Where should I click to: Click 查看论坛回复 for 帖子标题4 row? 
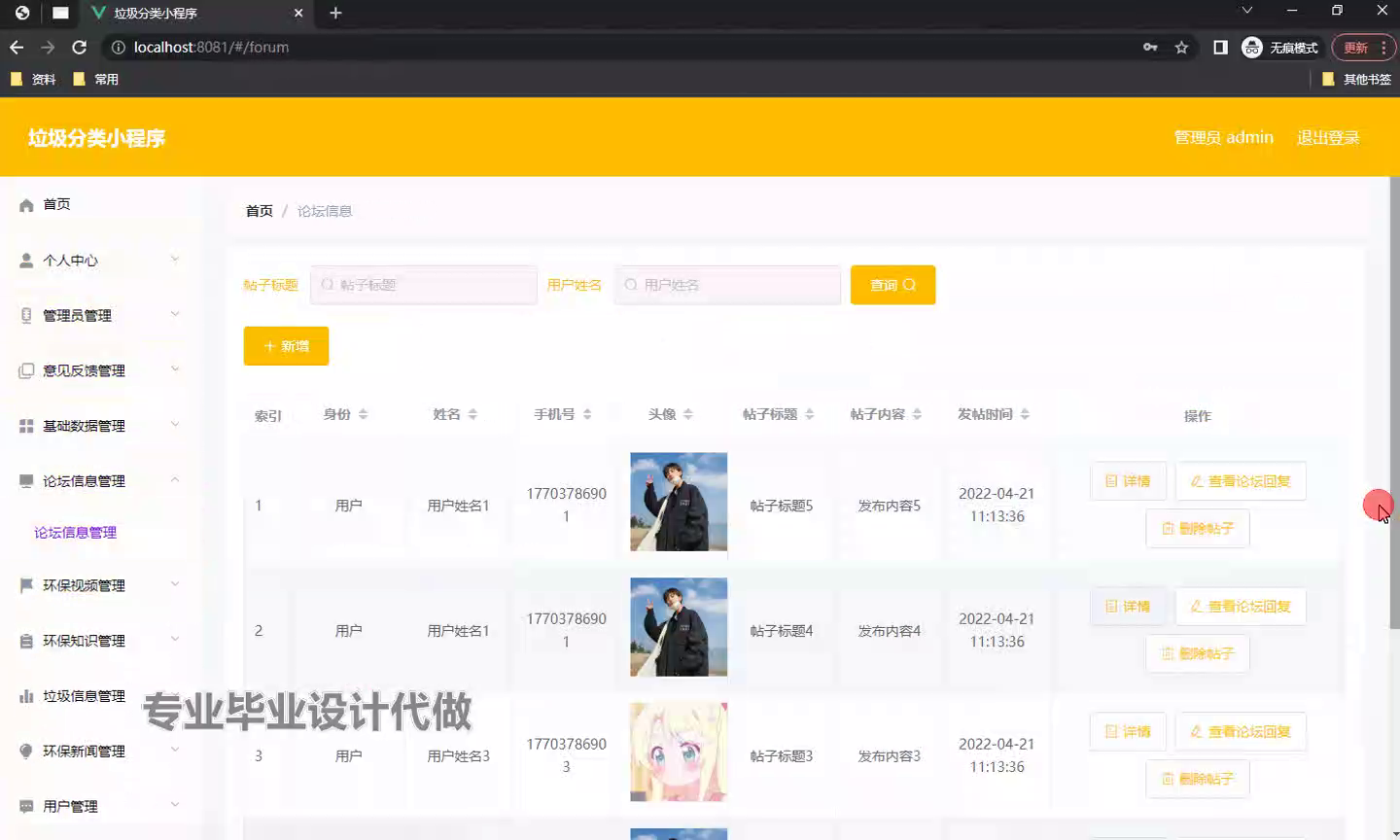(x=1241, y=607)
